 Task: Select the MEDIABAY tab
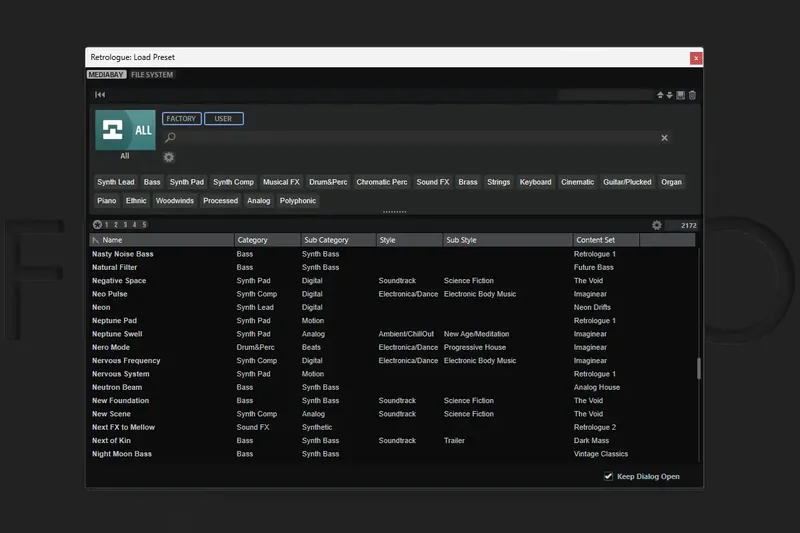(106, 75)
